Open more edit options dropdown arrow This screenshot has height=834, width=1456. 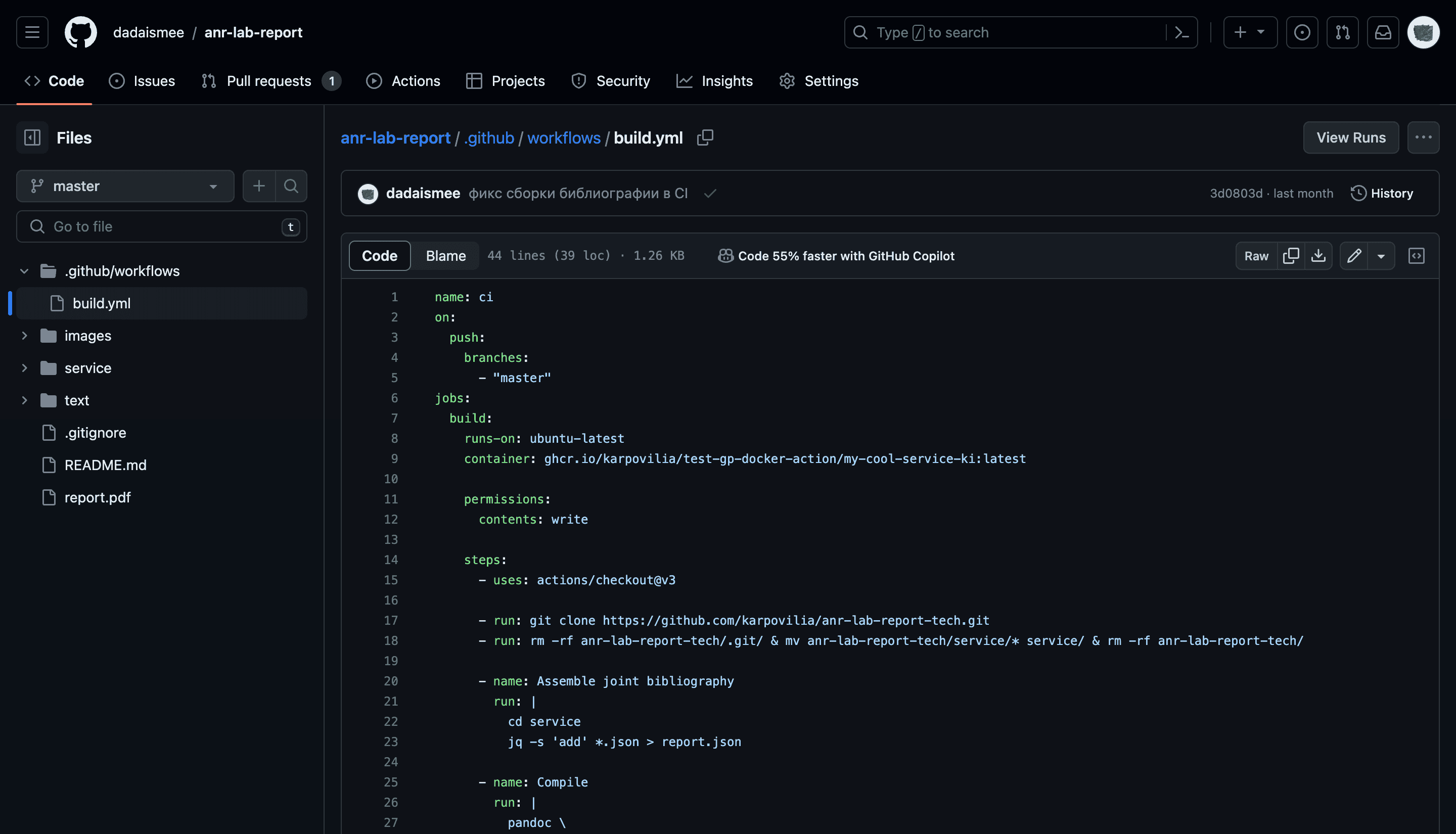tap(1381, 255)
